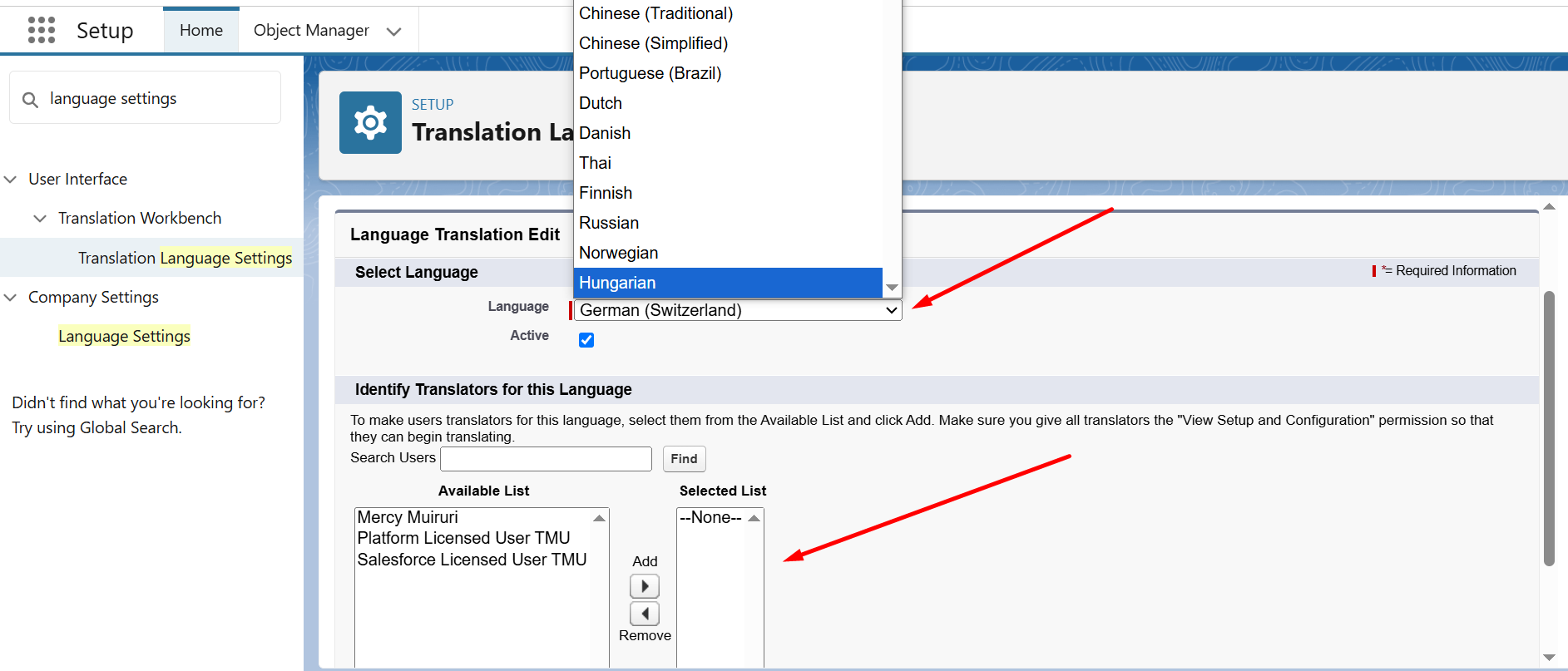The image size is (1568, 671).
Task: Collapse the Translation Workbench tree node
Action: 40,219
